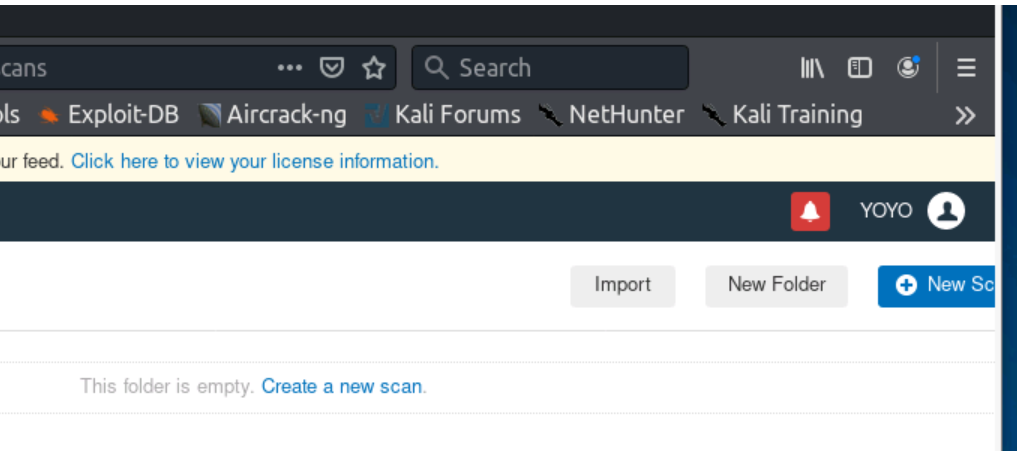
Task: Open the Exploit-DB bookmark
Action: click(110, 115)
